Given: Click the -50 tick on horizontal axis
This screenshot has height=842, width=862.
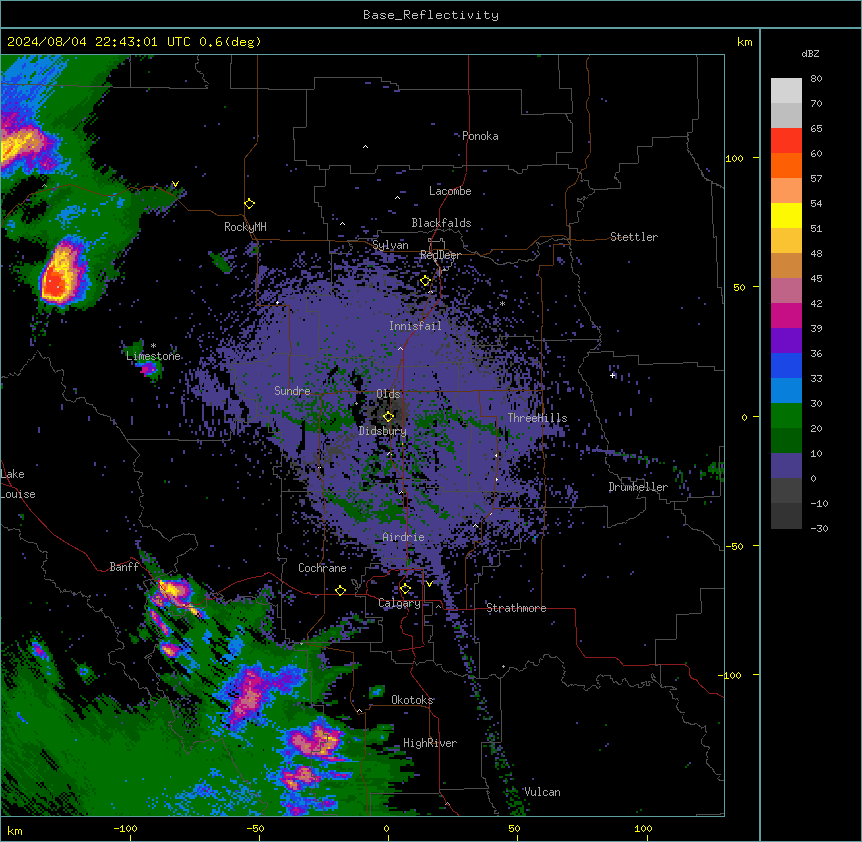Looking at the screenshot, I should coord(255,829).
